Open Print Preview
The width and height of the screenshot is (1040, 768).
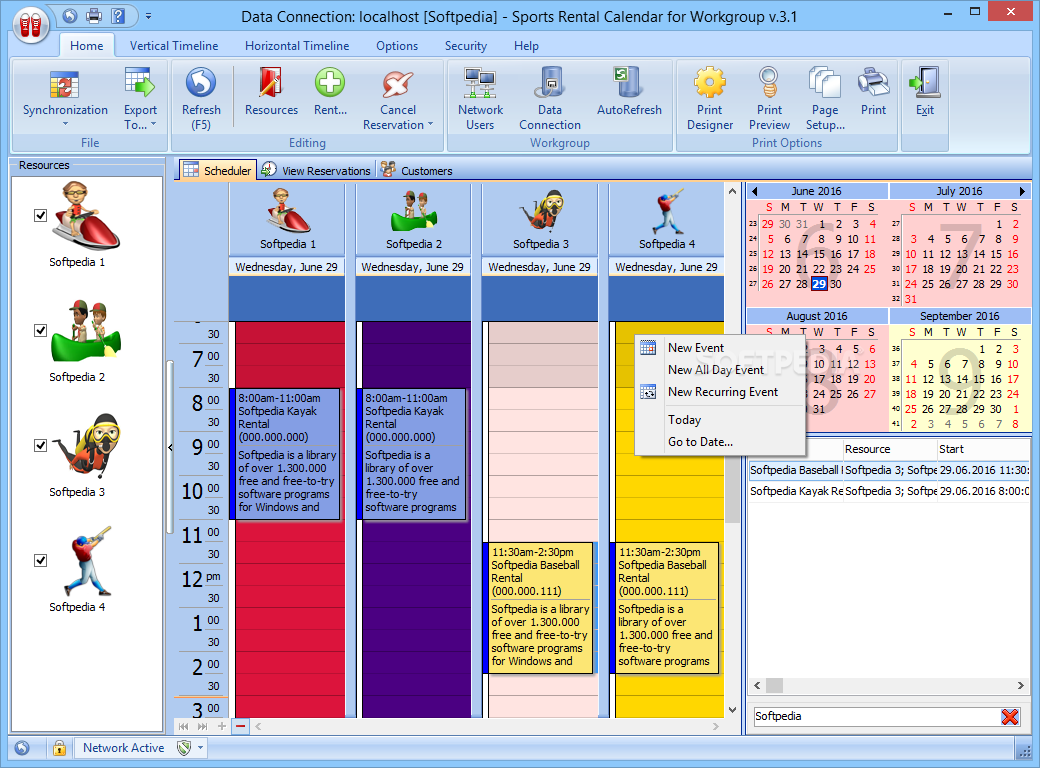click(769, 98)
